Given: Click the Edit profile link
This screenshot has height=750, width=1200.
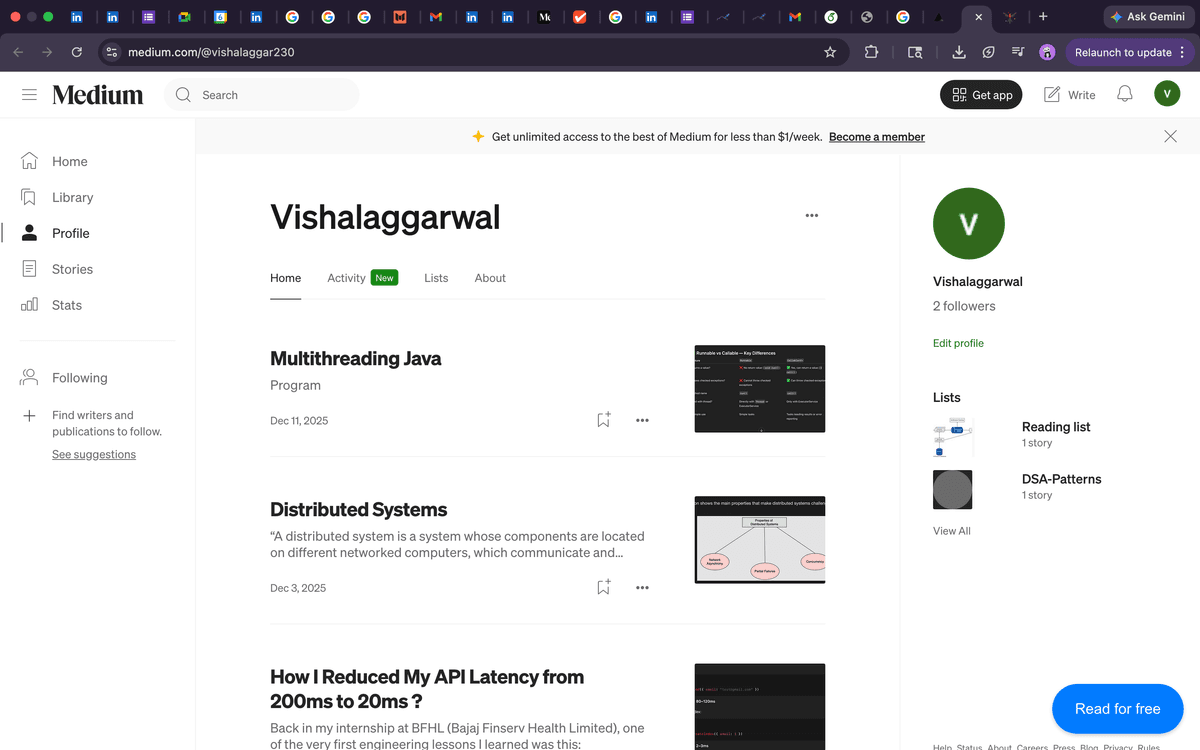Looking at the screenshot, I should click(x=958, y=343).
